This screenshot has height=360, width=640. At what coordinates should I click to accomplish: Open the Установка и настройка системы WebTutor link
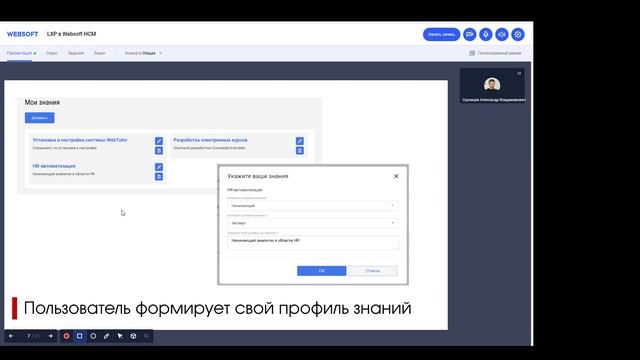coord(80,140)
